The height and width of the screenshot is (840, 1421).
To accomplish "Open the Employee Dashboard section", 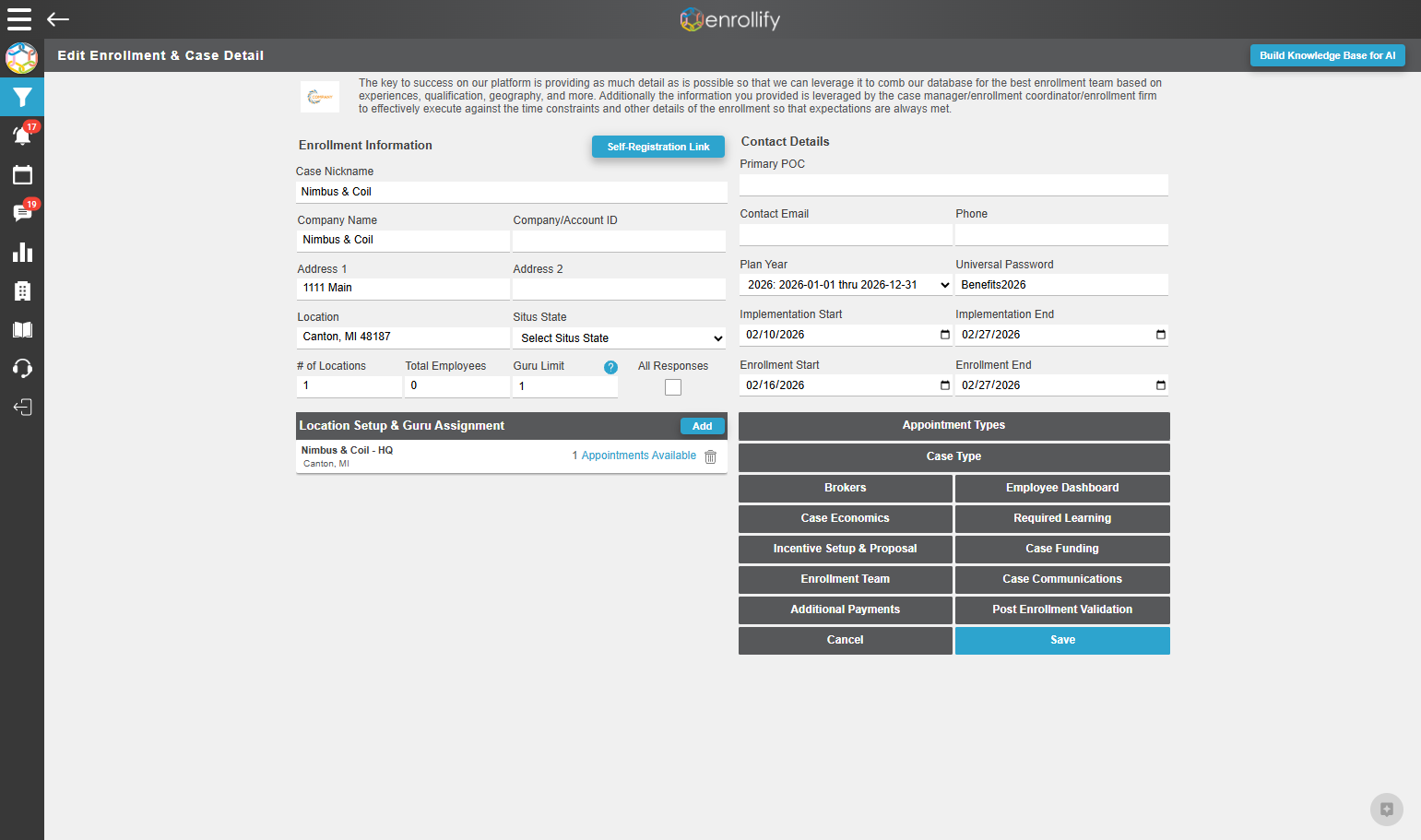I will [x=1062, y=488].
